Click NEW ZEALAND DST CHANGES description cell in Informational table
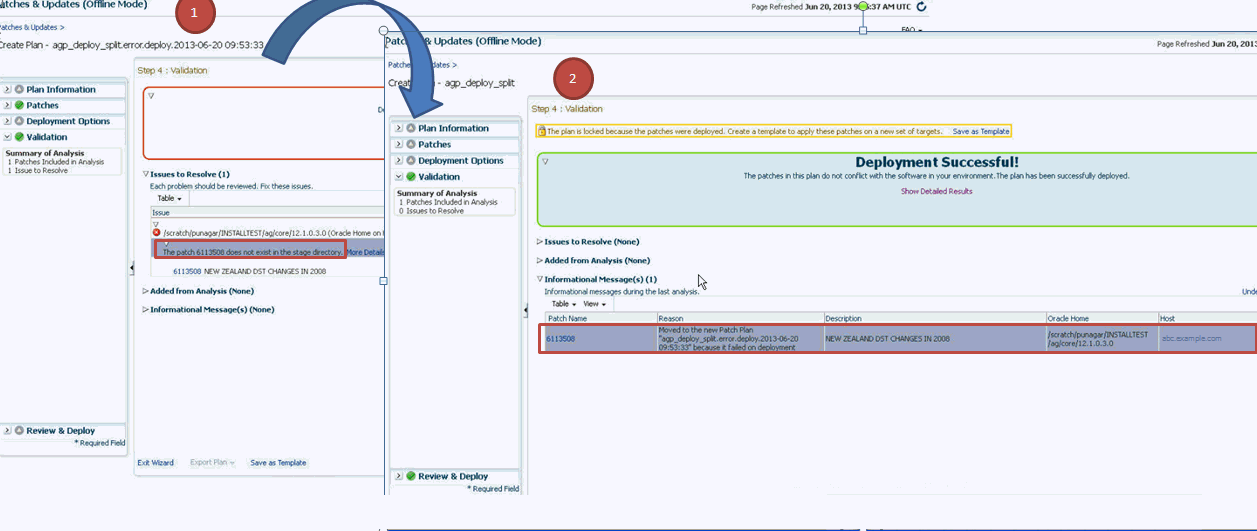 (934, 338)
